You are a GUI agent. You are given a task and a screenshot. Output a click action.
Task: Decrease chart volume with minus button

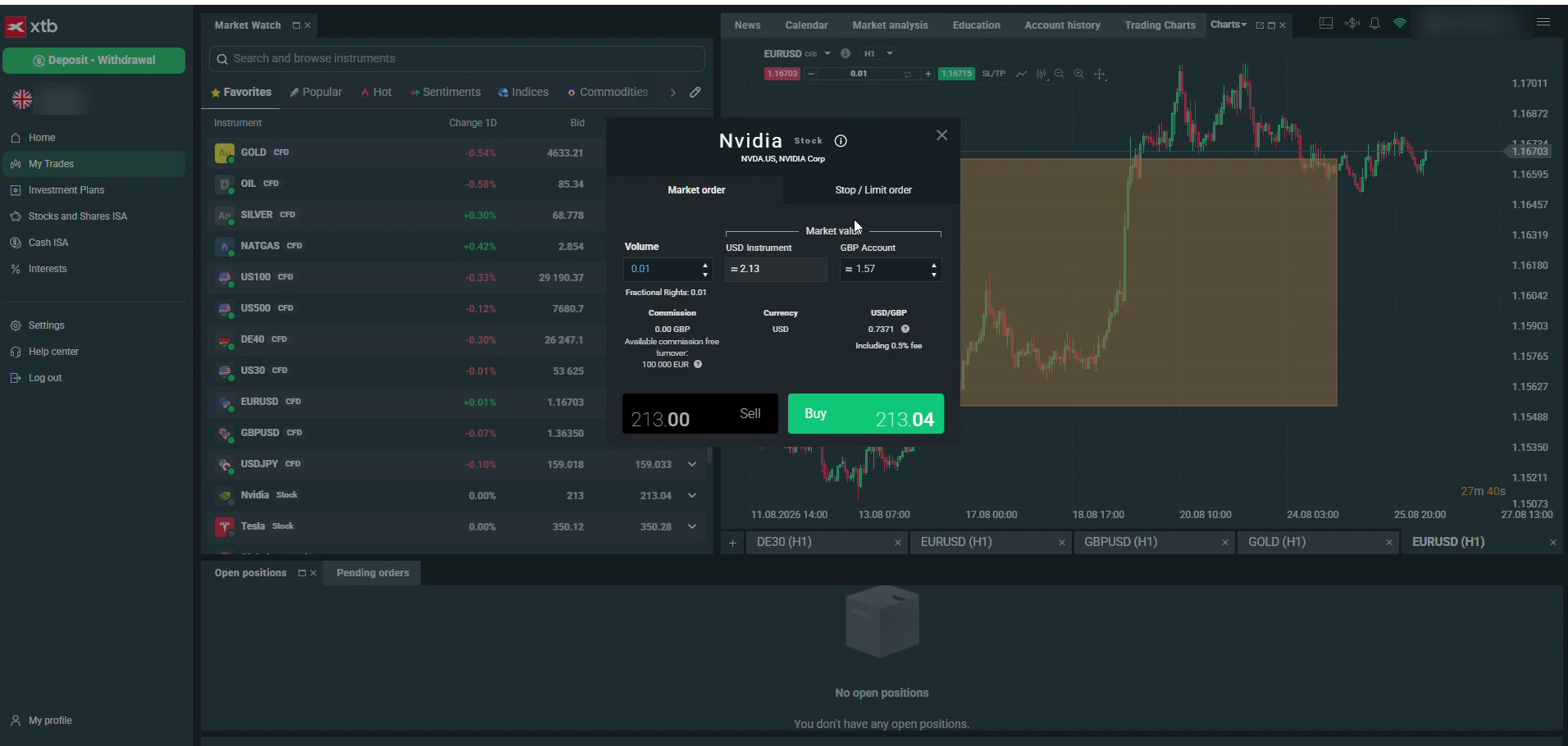810,74
